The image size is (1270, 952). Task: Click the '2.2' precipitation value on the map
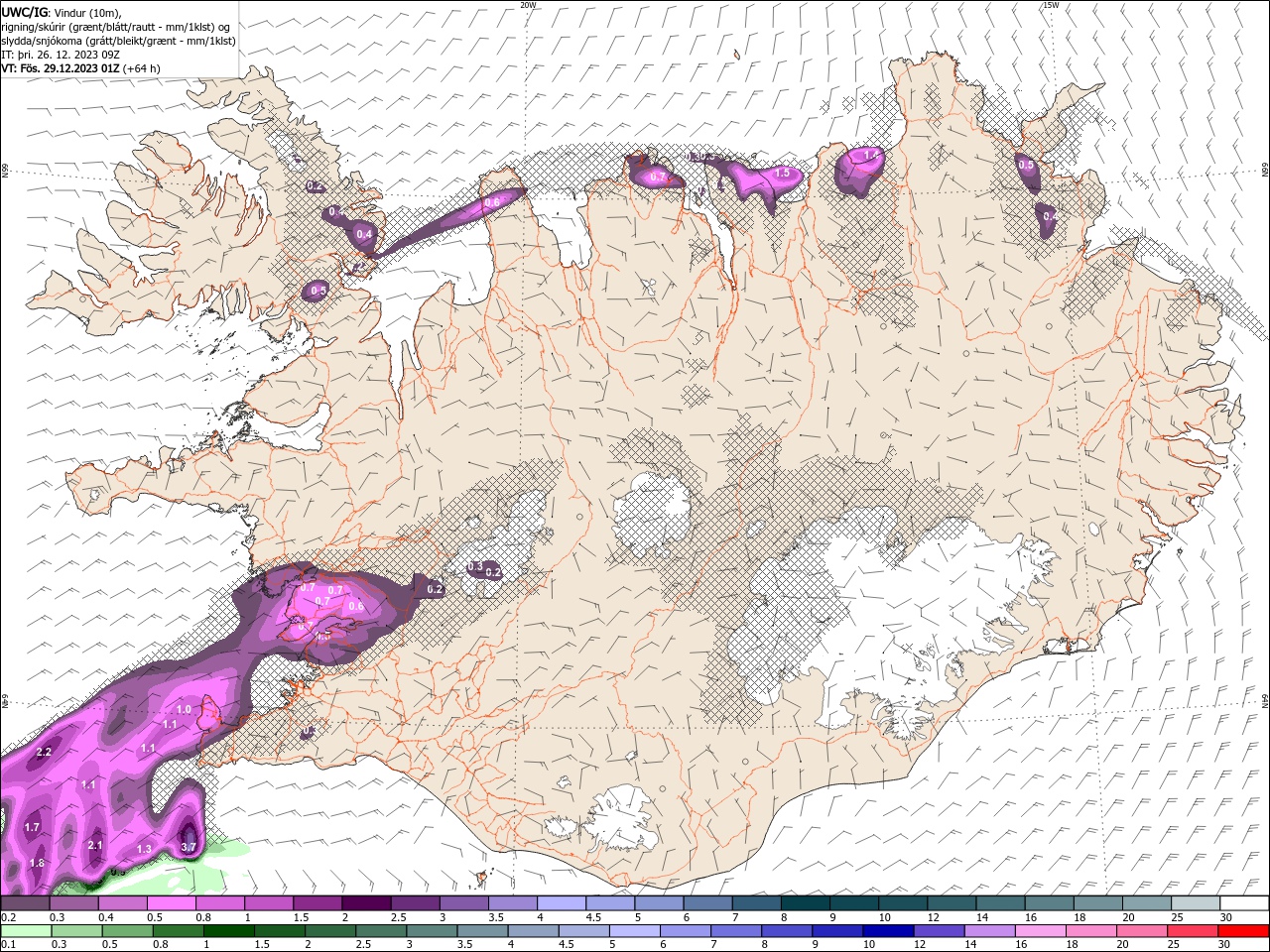[44, 753]
